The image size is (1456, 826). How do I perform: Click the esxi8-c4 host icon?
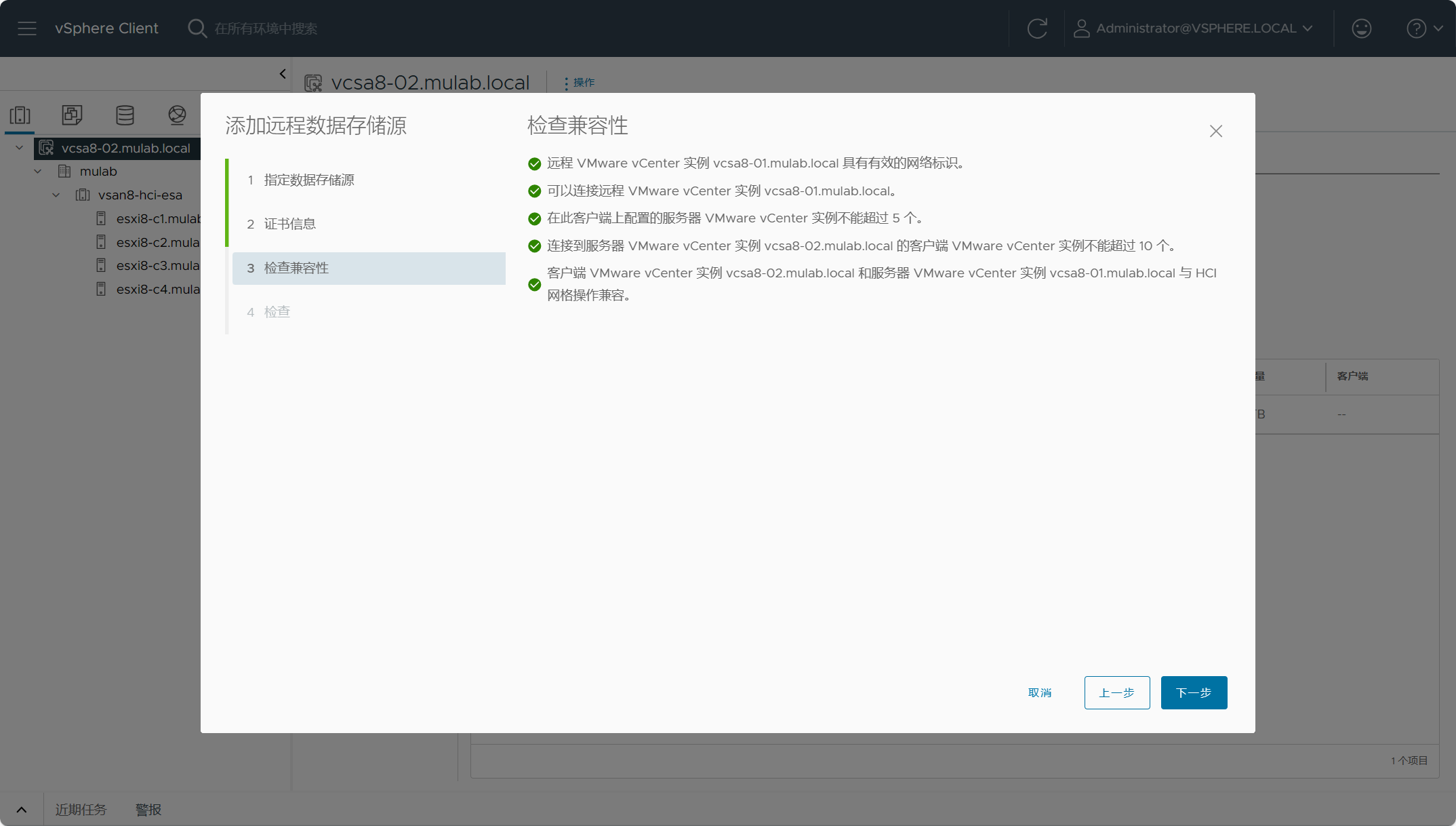click(x=101, y=289)
